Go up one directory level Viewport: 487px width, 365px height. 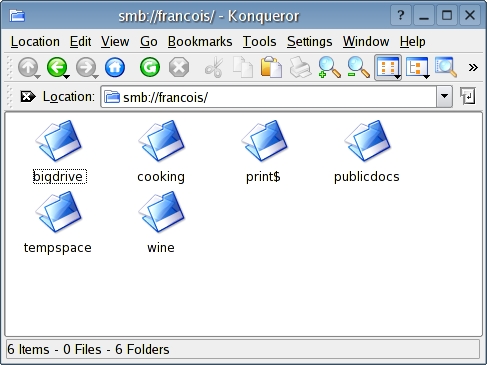[28, 67]
